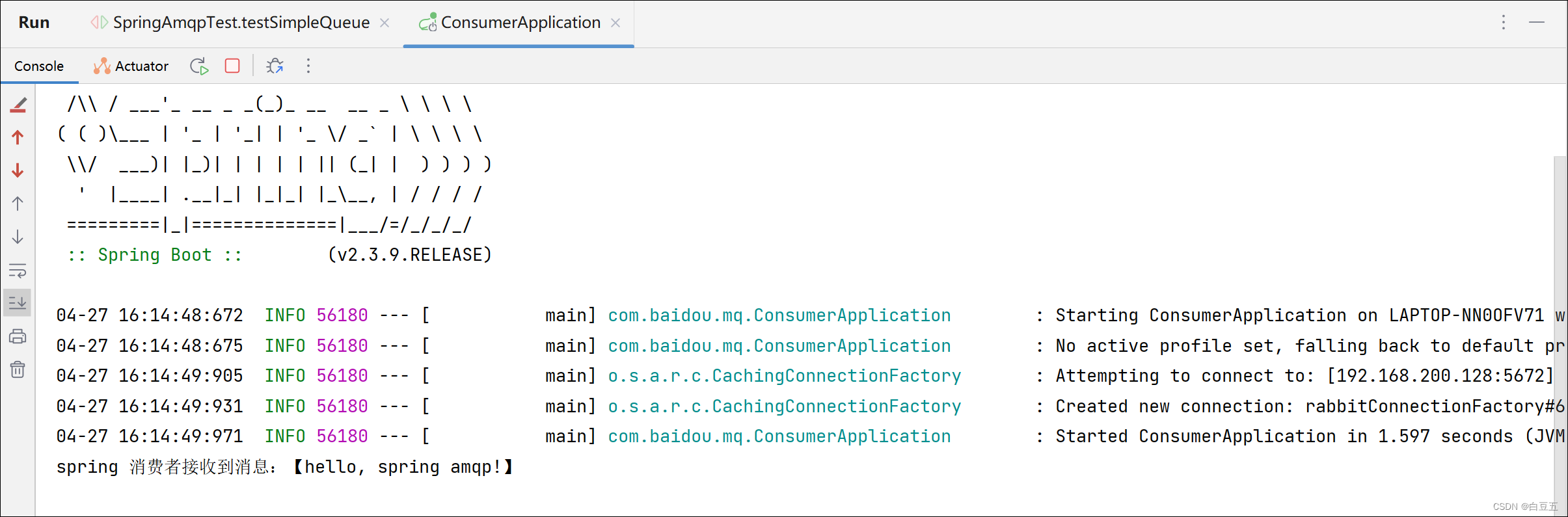The height and width of the screenshot is (517, 1568).
Task: Click the debug rerun bug icon
Action: [275, 66]
